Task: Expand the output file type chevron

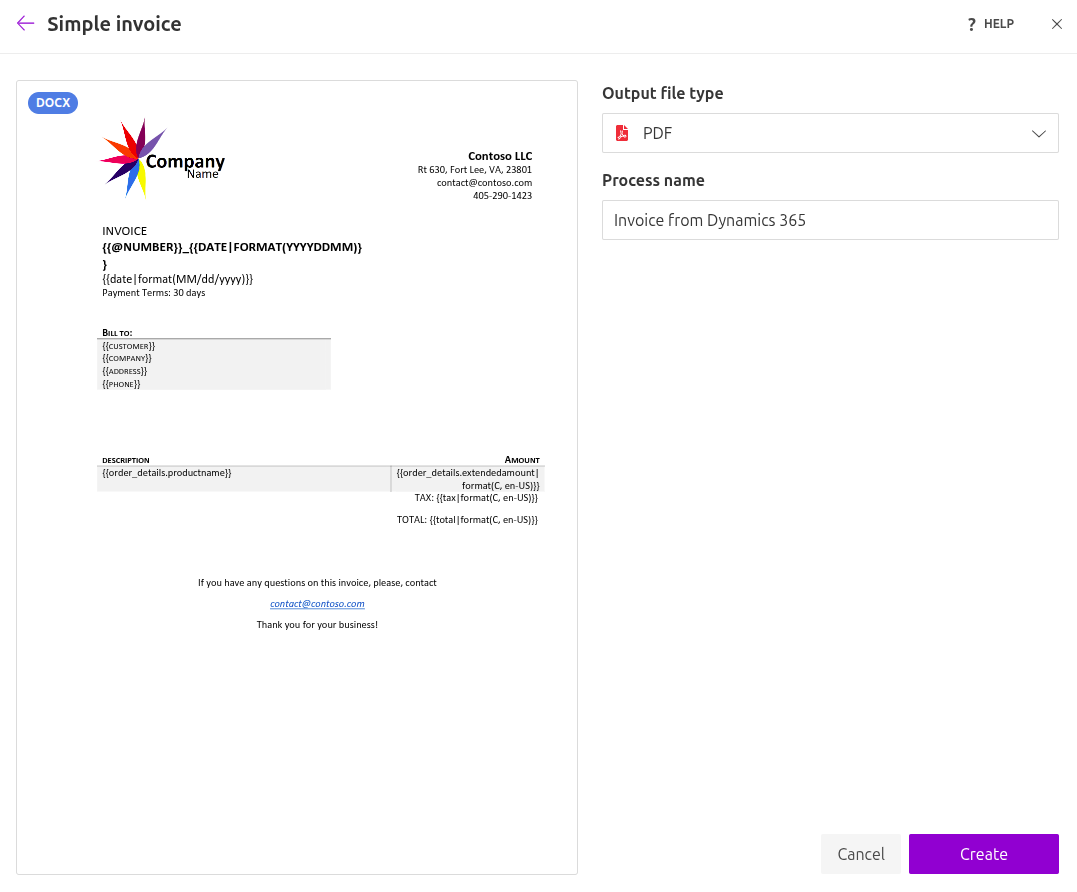Action: 1038,134
